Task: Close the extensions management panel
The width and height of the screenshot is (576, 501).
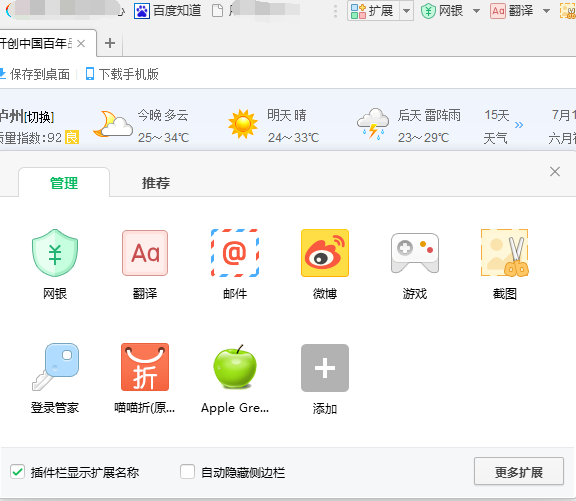Action: click(x=555, y=171)
